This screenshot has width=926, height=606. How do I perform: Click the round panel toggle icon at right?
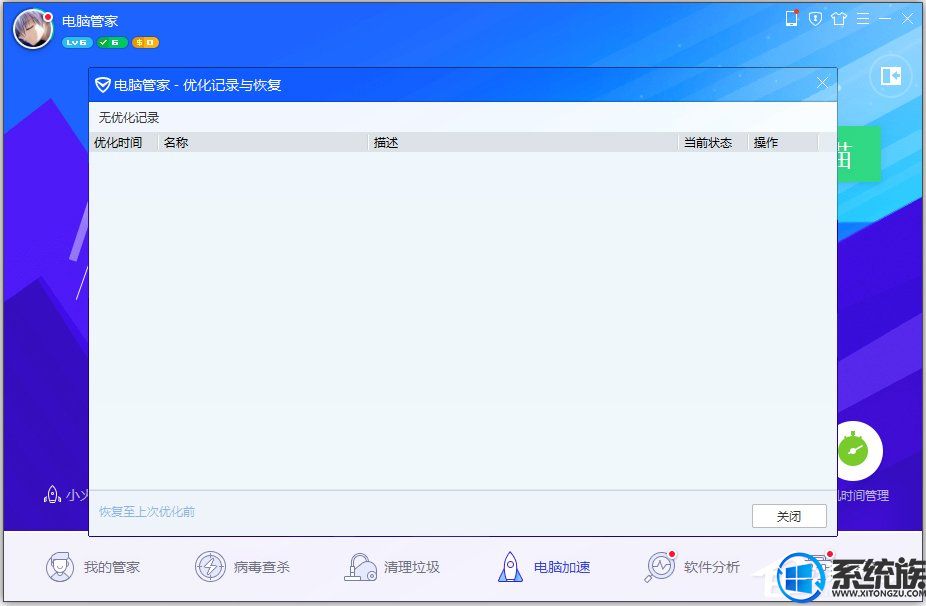(891, 76)
